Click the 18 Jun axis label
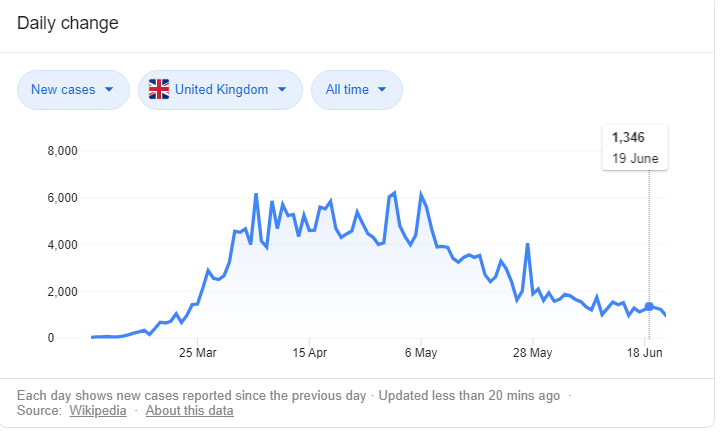 click(643, 353)
